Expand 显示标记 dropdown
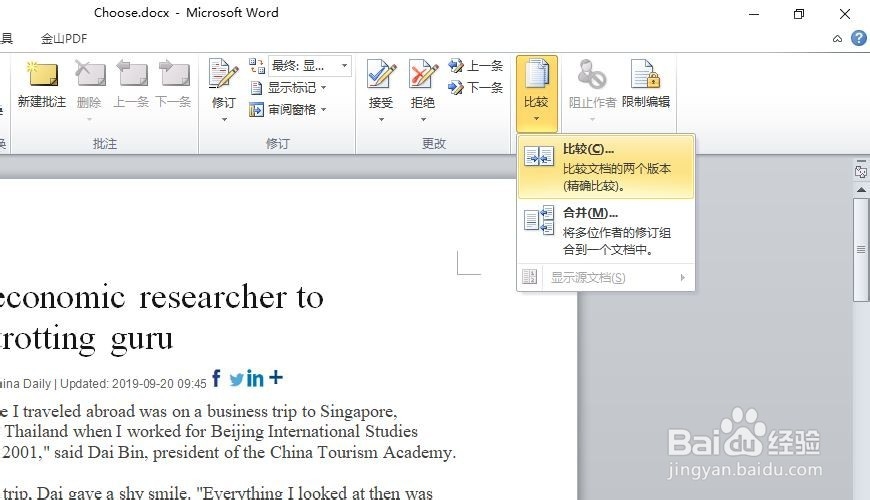Viewport: 870px width, 500px height. [323, 88]
